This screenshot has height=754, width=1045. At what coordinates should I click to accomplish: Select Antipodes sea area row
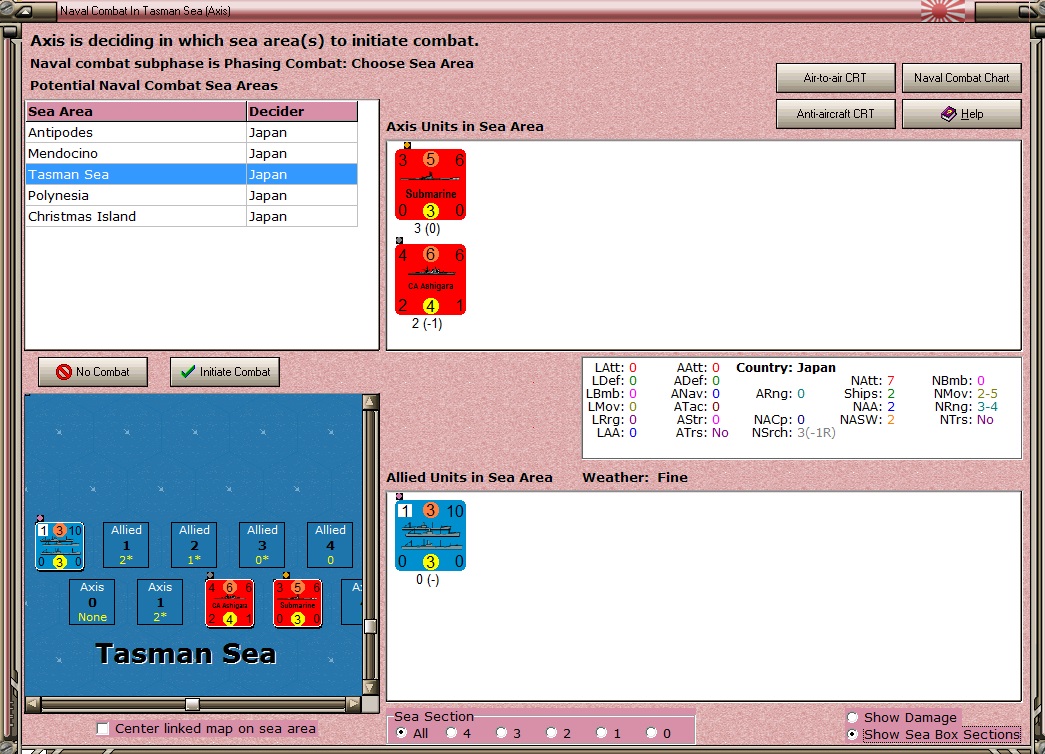(191, 133)
